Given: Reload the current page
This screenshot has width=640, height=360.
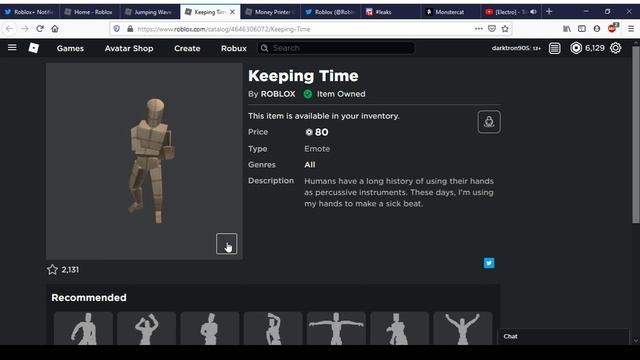Looking at the screenshot, I should click(40, 29).
